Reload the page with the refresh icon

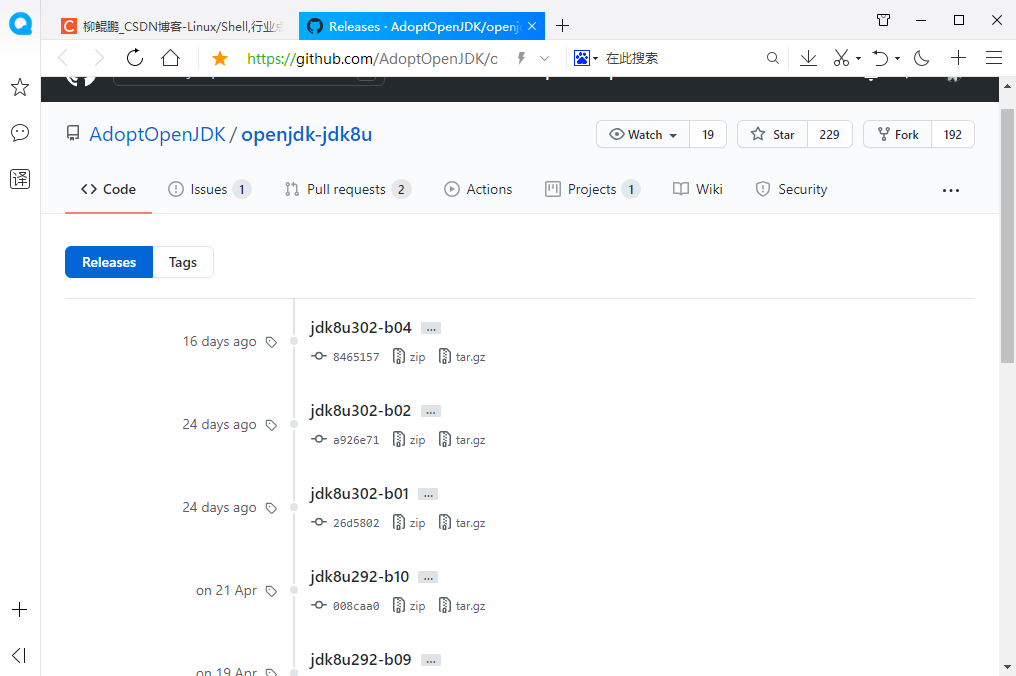pos(135,58)
